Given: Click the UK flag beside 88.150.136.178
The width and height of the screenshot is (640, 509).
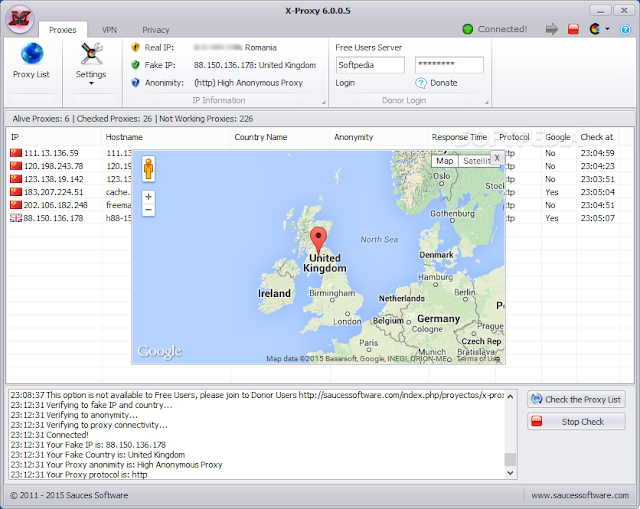Looking at the screenshot, I should point(16,218).
